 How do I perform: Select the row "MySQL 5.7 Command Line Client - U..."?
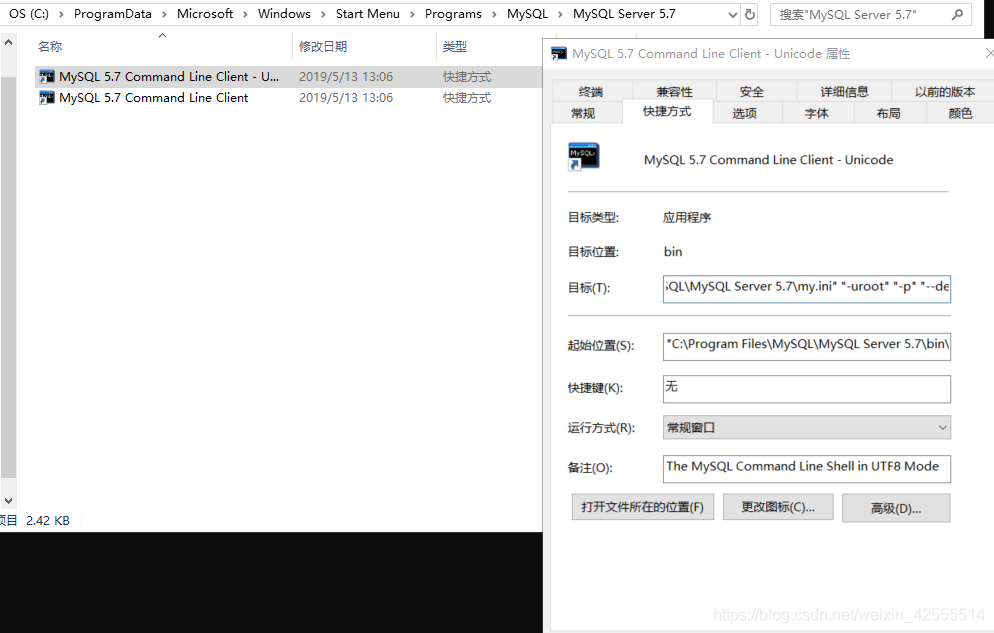289,77
